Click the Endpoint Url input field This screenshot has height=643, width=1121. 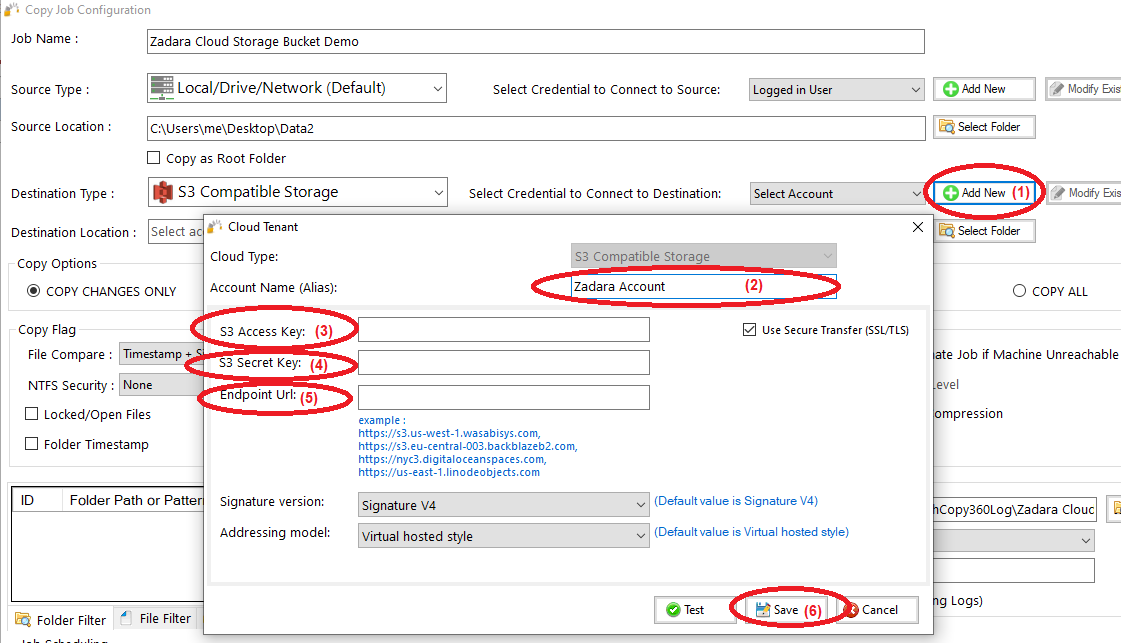click(504, 398)
